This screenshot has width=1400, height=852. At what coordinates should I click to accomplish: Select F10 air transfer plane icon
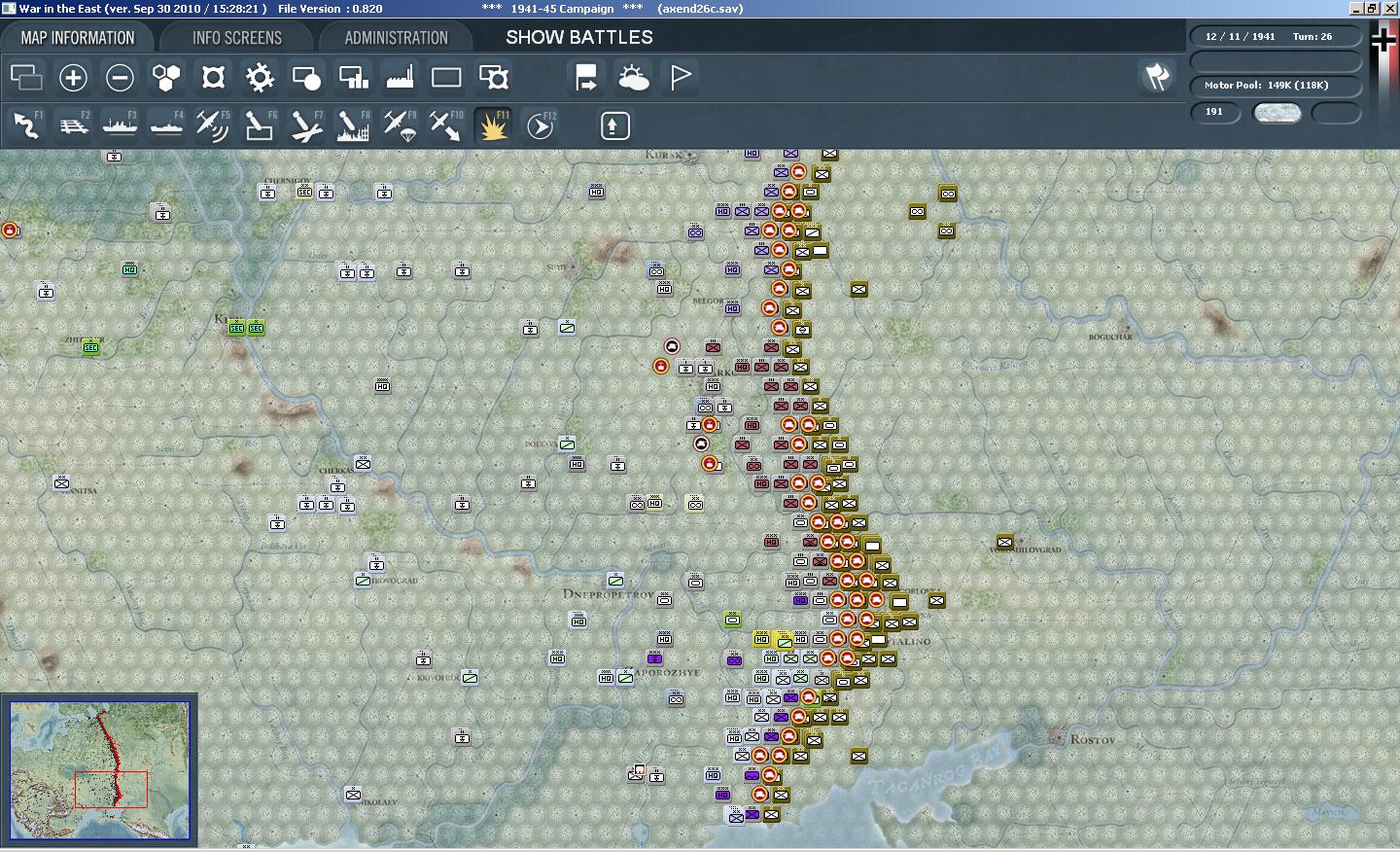point(446,125)
